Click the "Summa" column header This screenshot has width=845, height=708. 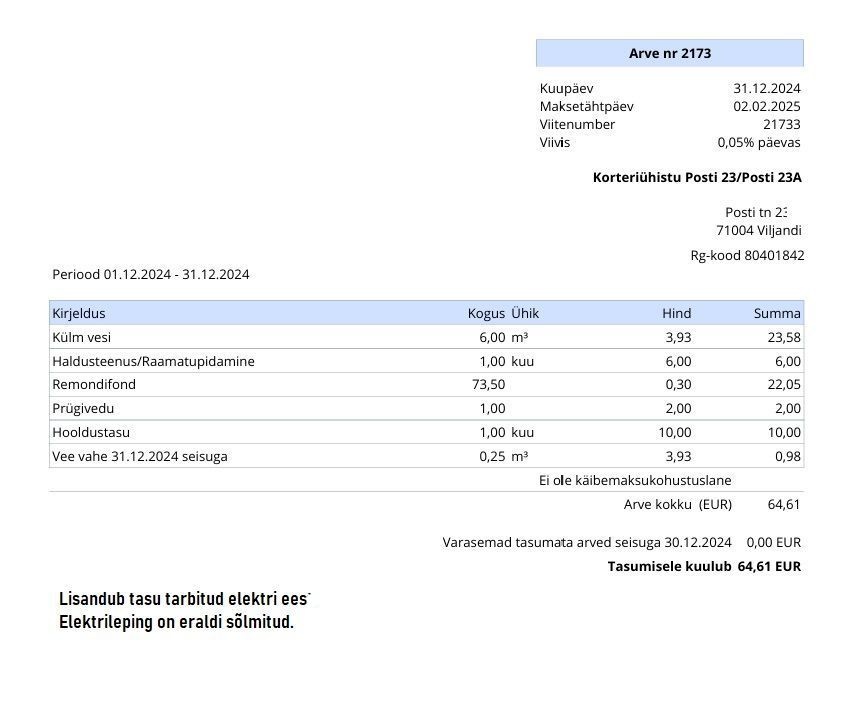point(776,313)
